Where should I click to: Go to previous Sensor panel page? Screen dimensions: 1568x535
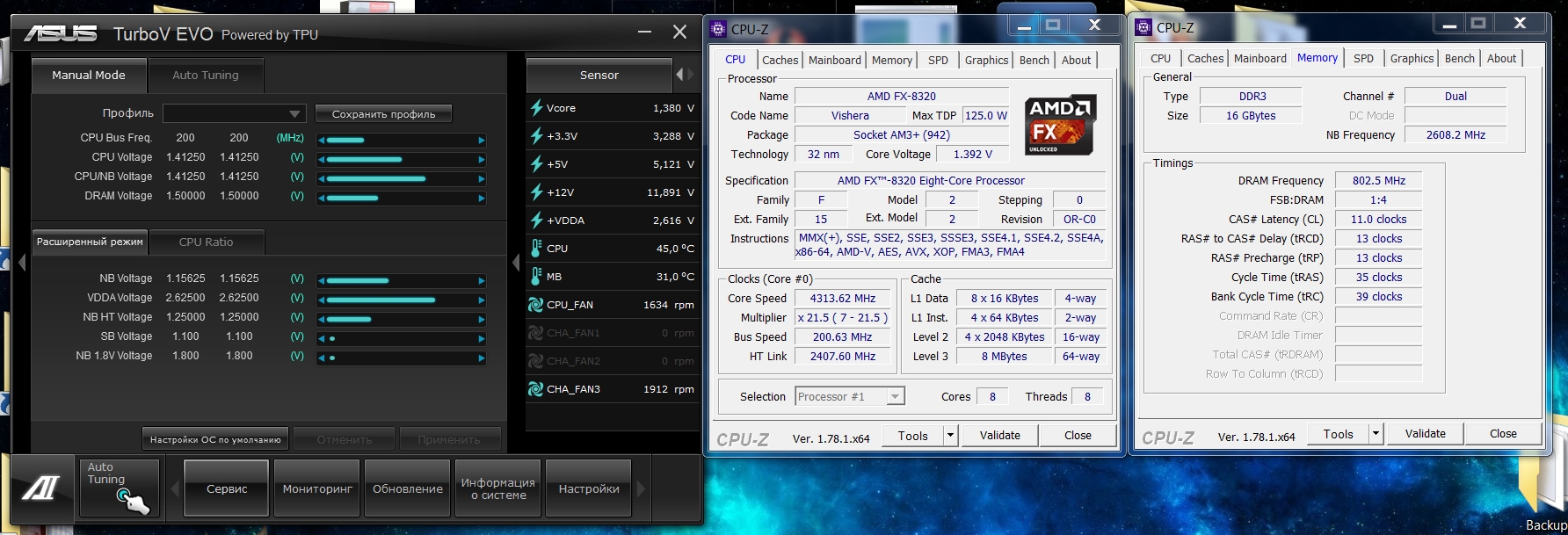tap(679, 76)
